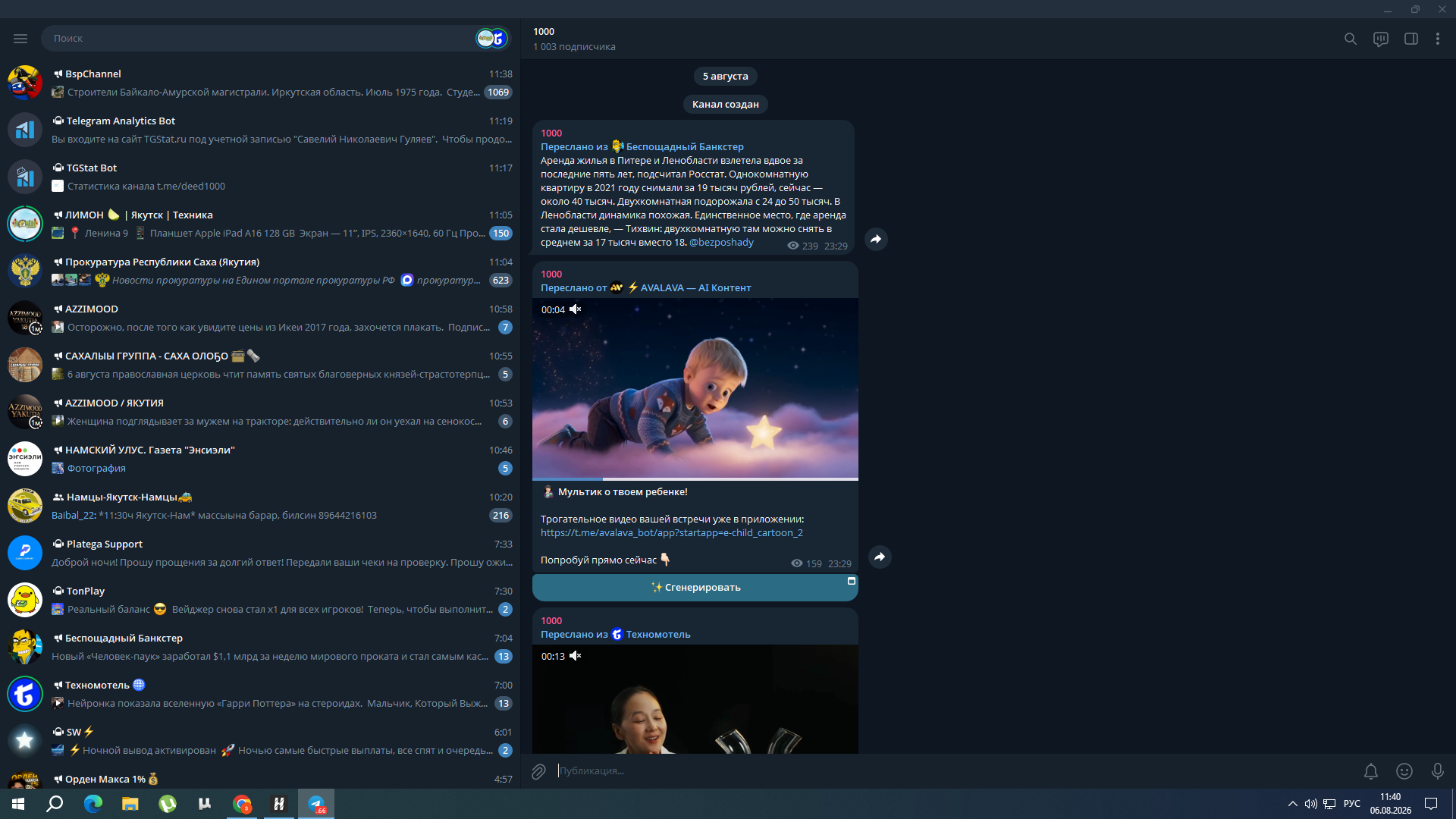Click the TonPlay duck avatar
This screenshot has height=819, width=1456.
click(x=25, y=600)
